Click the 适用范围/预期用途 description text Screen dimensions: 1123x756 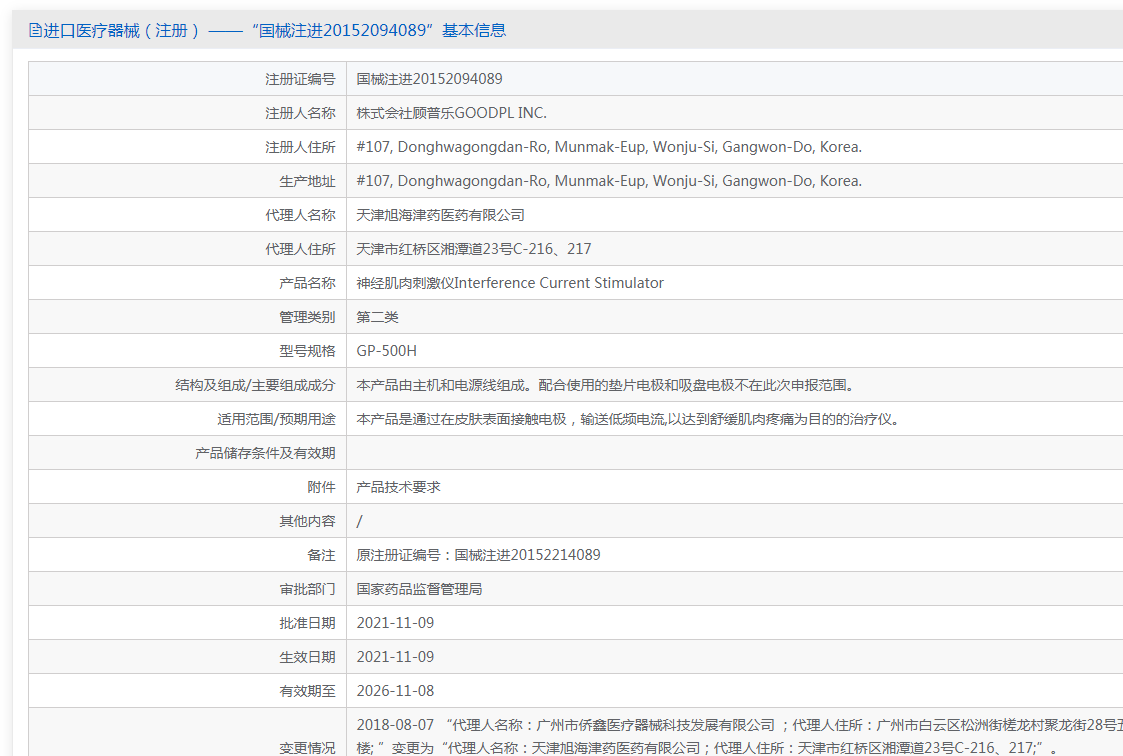tap(627, 419)
